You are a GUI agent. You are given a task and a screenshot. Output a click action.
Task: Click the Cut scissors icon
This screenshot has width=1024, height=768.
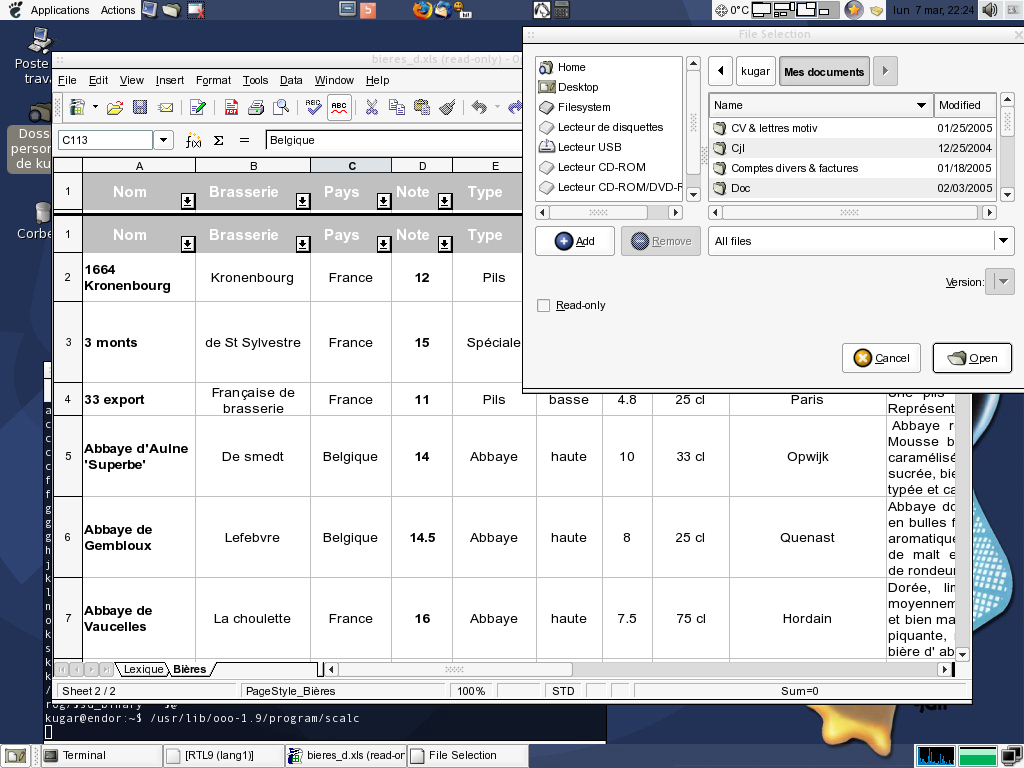click(371, 108)
